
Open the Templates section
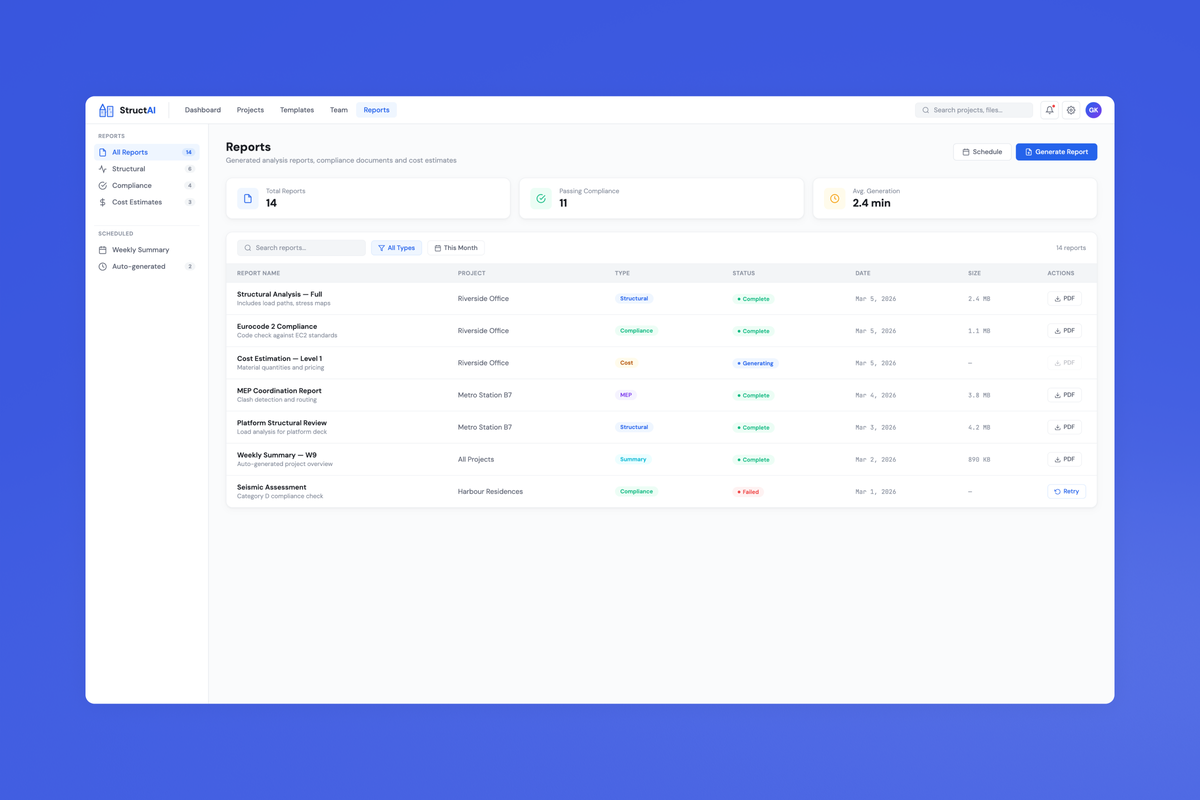(297, 110)
